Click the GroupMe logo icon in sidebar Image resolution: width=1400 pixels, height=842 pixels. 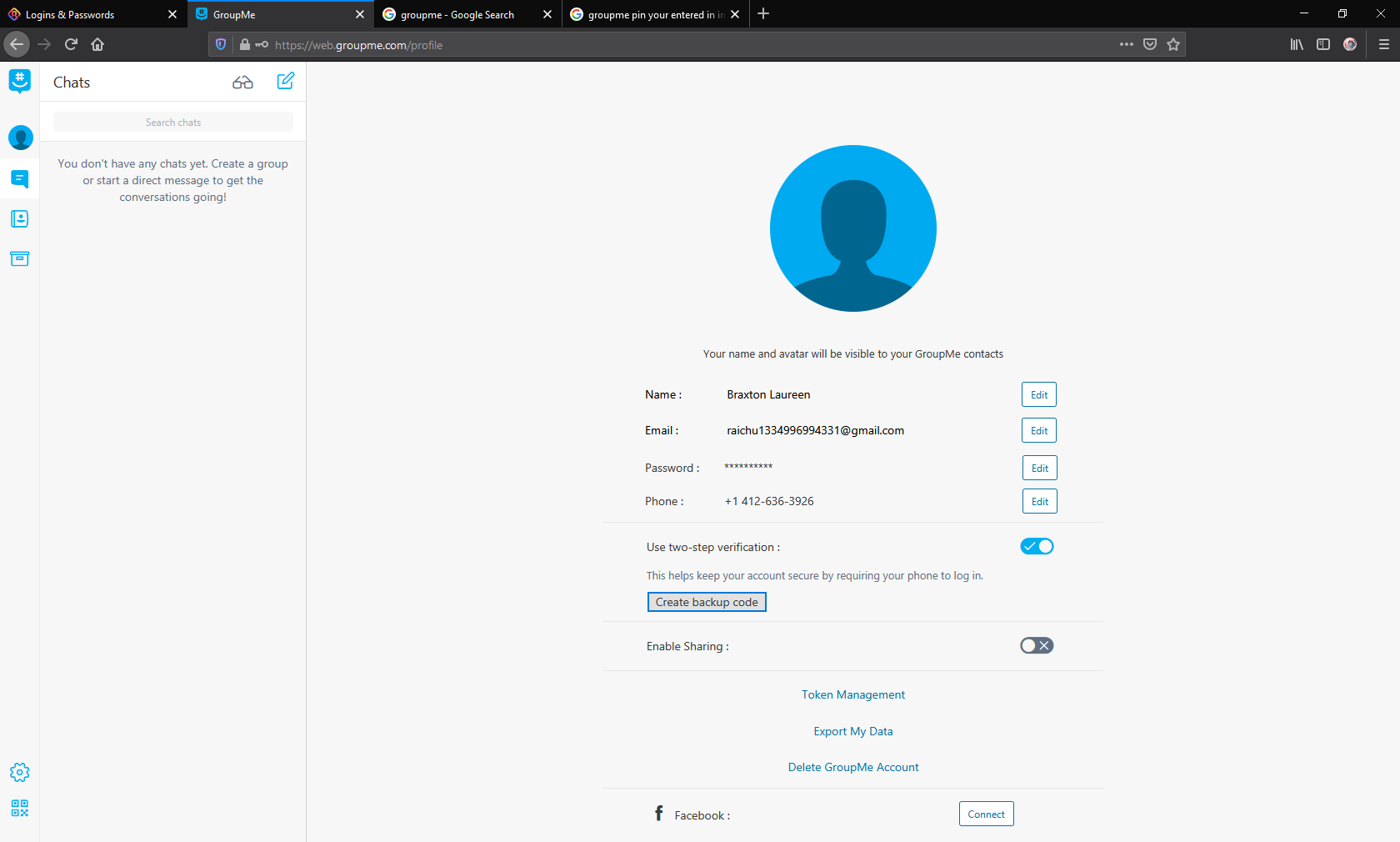pyautogui.click(x=20, y=81)
